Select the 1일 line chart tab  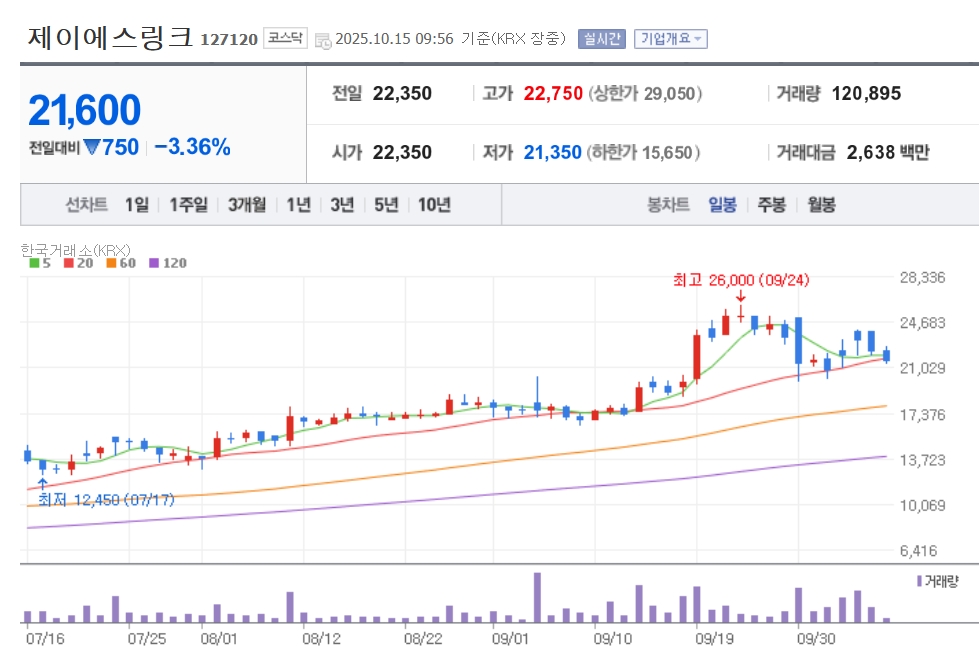(137, 205)
